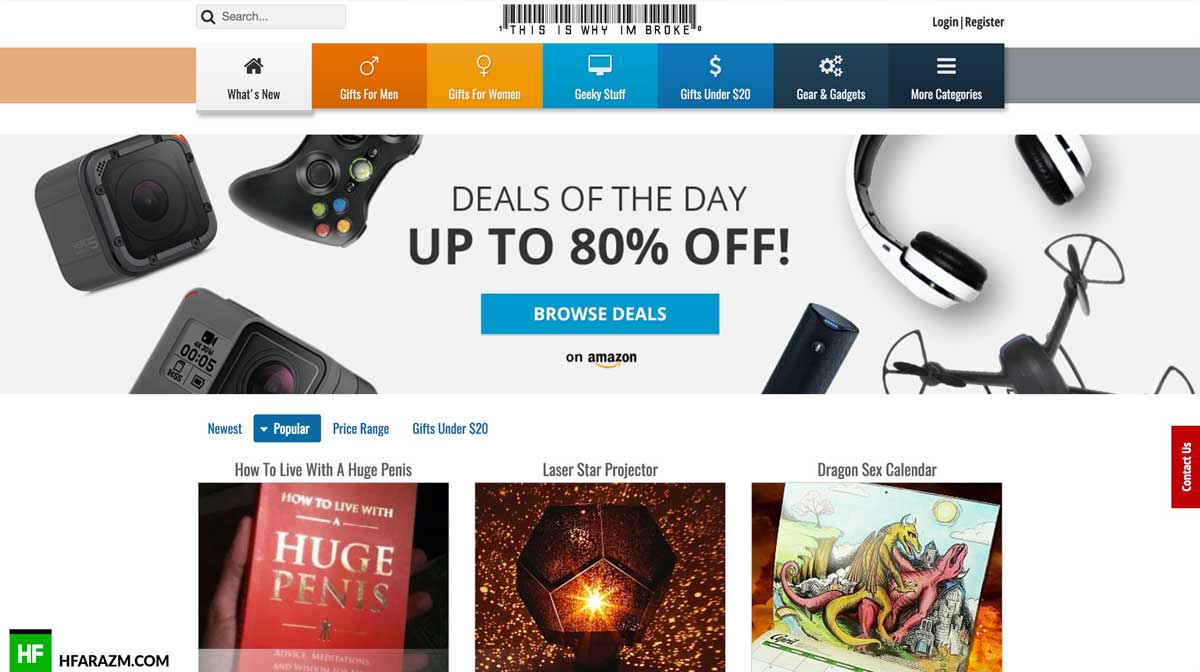Screen dimensions: 1200x672
Task: Open the red Contact Us side tab
Action: pos(1186,467)
